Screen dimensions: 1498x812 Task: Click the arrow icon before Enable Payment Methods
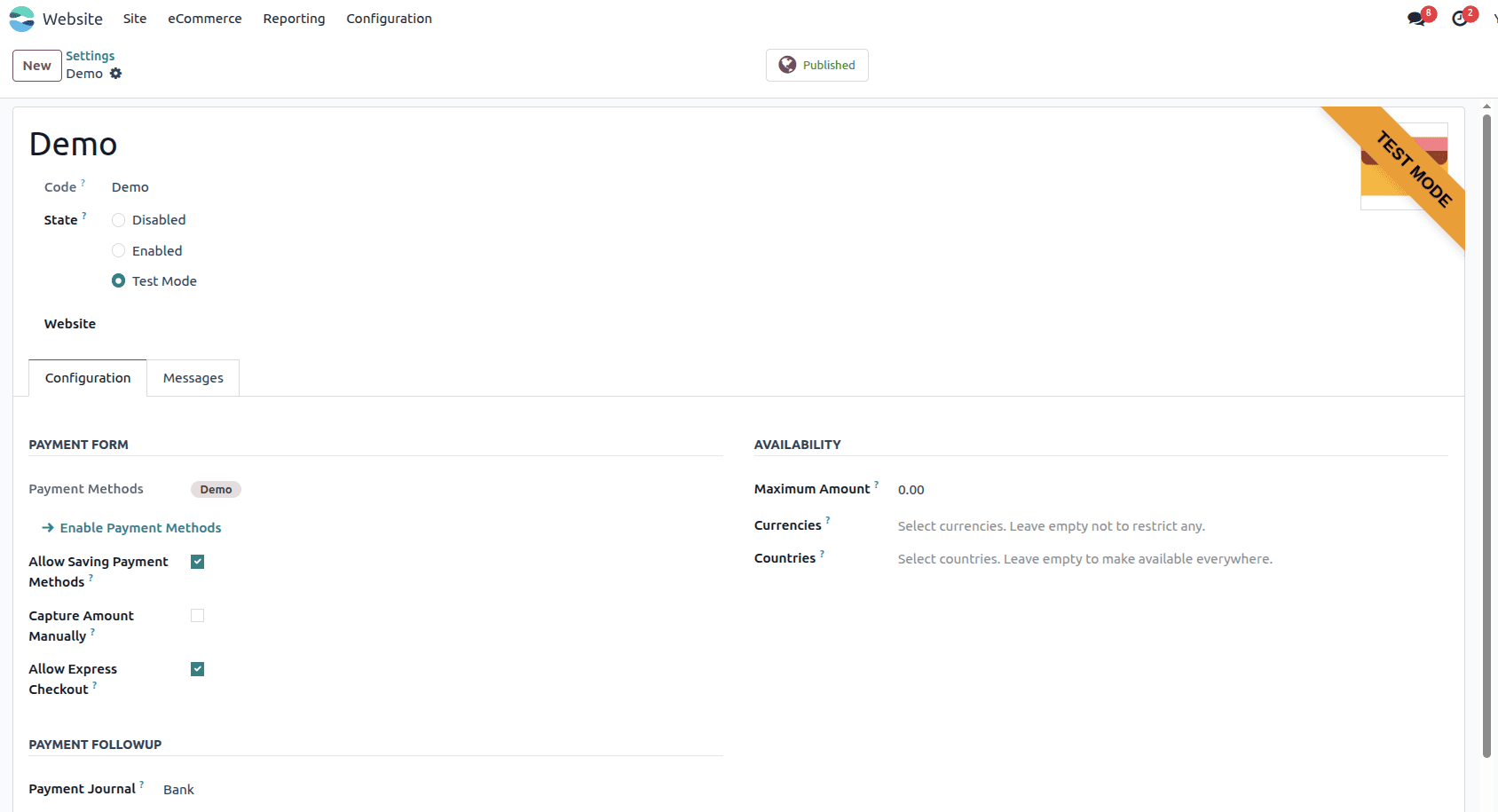(47, 527)
